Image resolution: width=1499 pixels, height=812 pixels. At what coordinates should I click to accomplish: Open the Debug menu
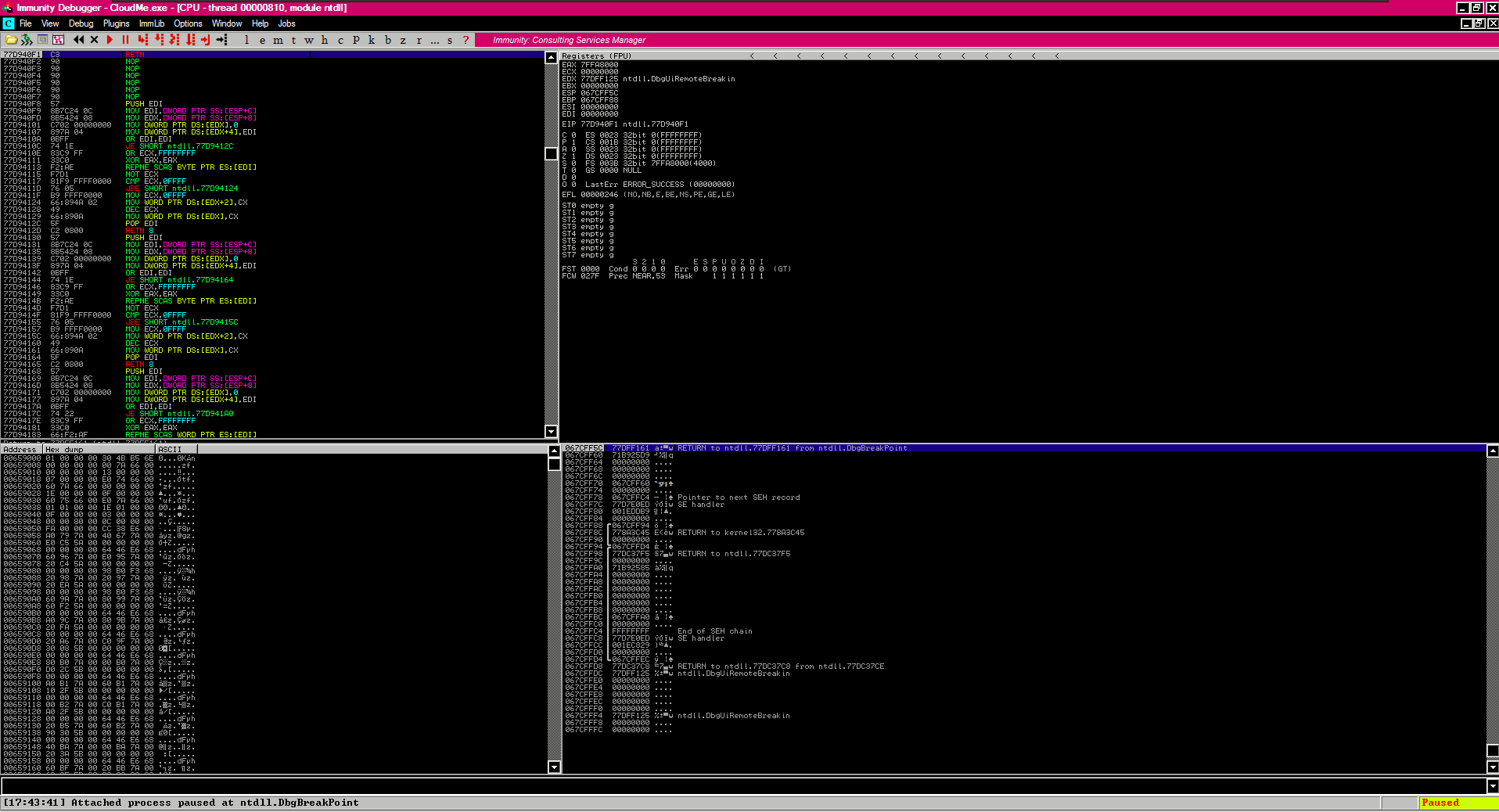(81, 23)
